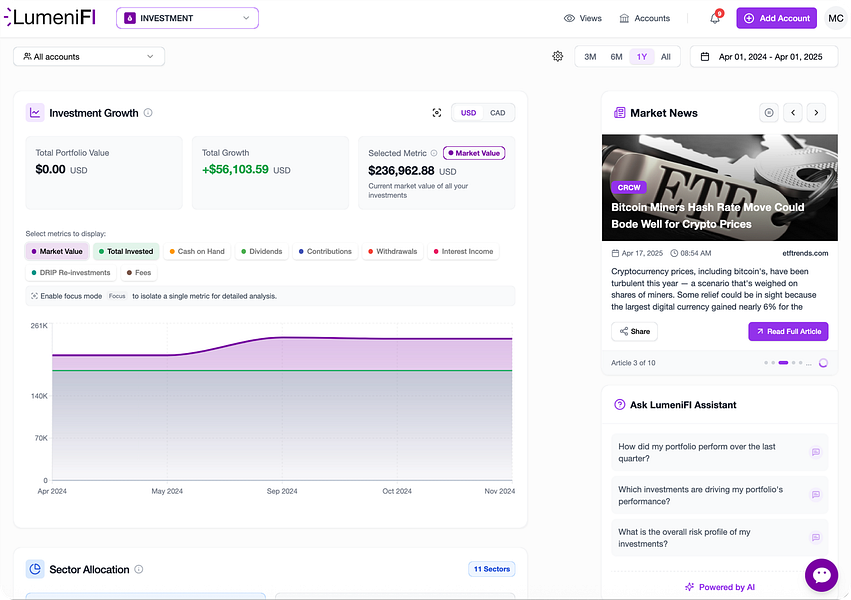
Task: Ask about portfolio performance last quarter
Action: click(x=720, y=452)
